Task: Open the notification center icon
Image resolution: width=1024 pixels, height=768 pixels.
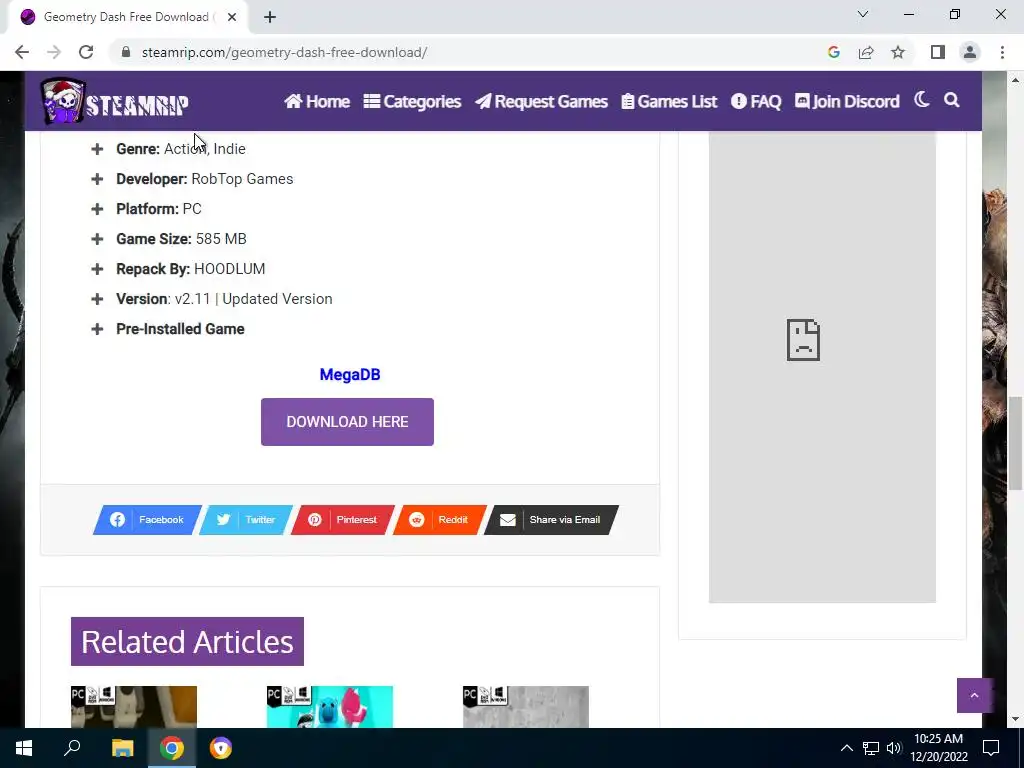Action: [991, 748]
